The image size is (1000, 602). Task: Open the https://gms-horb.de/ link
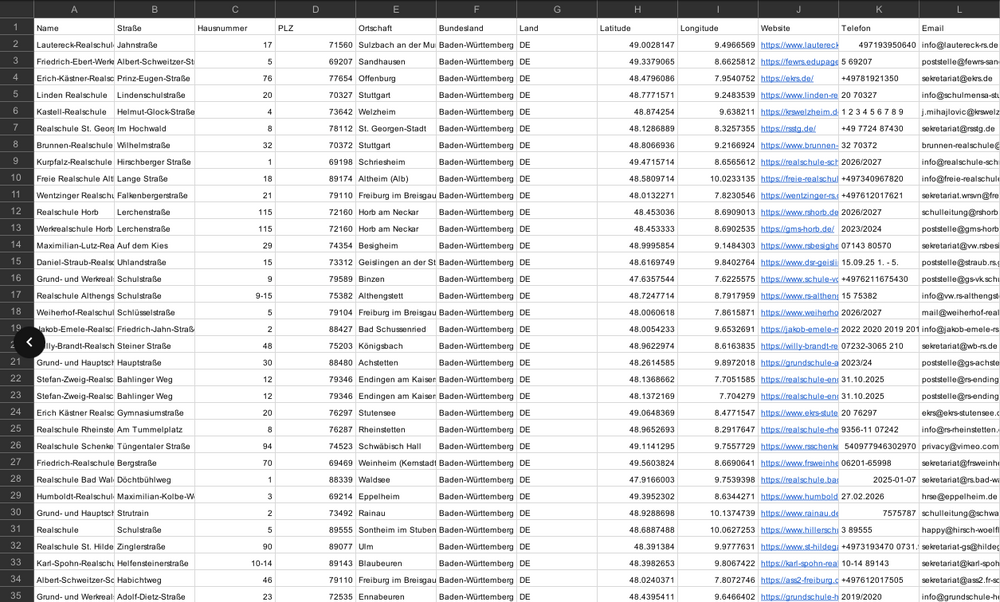pyautogui.click(x=797, y=228)
